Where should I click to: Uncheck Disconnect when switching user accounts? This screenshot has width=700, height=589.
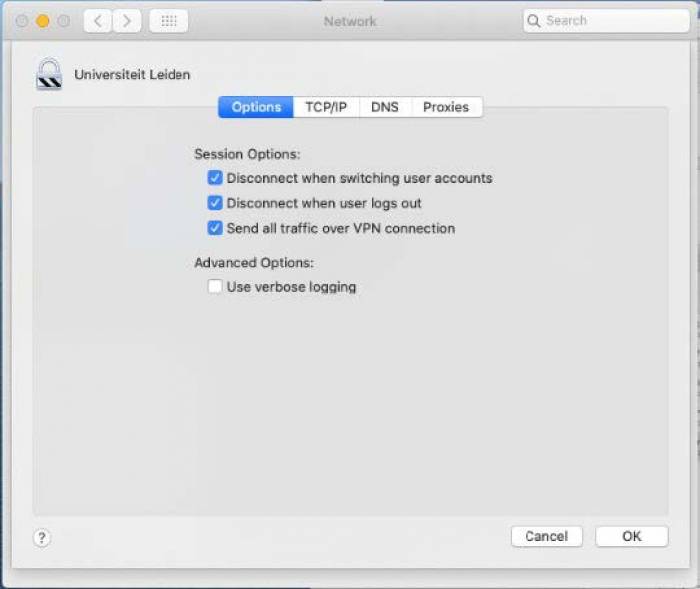click(x=214, y=178)
